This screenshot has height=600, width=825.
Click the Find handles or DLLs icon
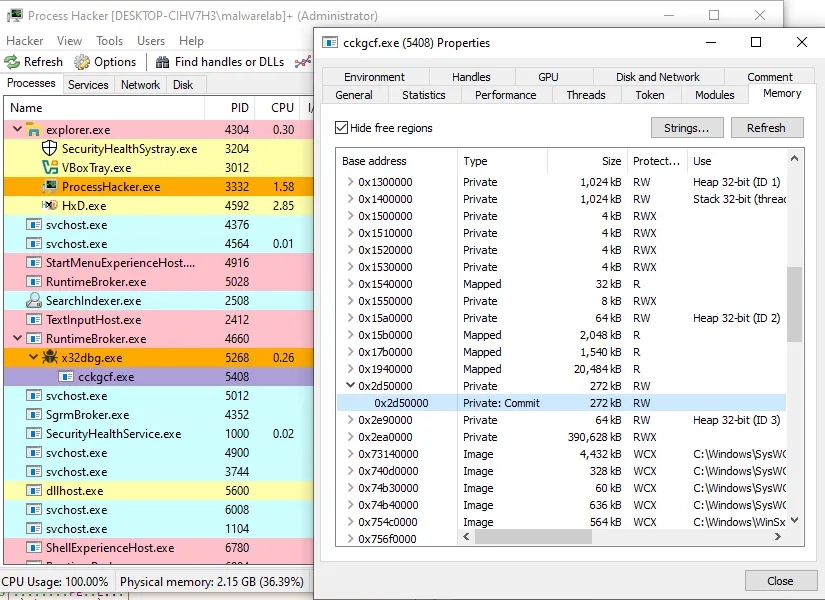tap(162, 62)
